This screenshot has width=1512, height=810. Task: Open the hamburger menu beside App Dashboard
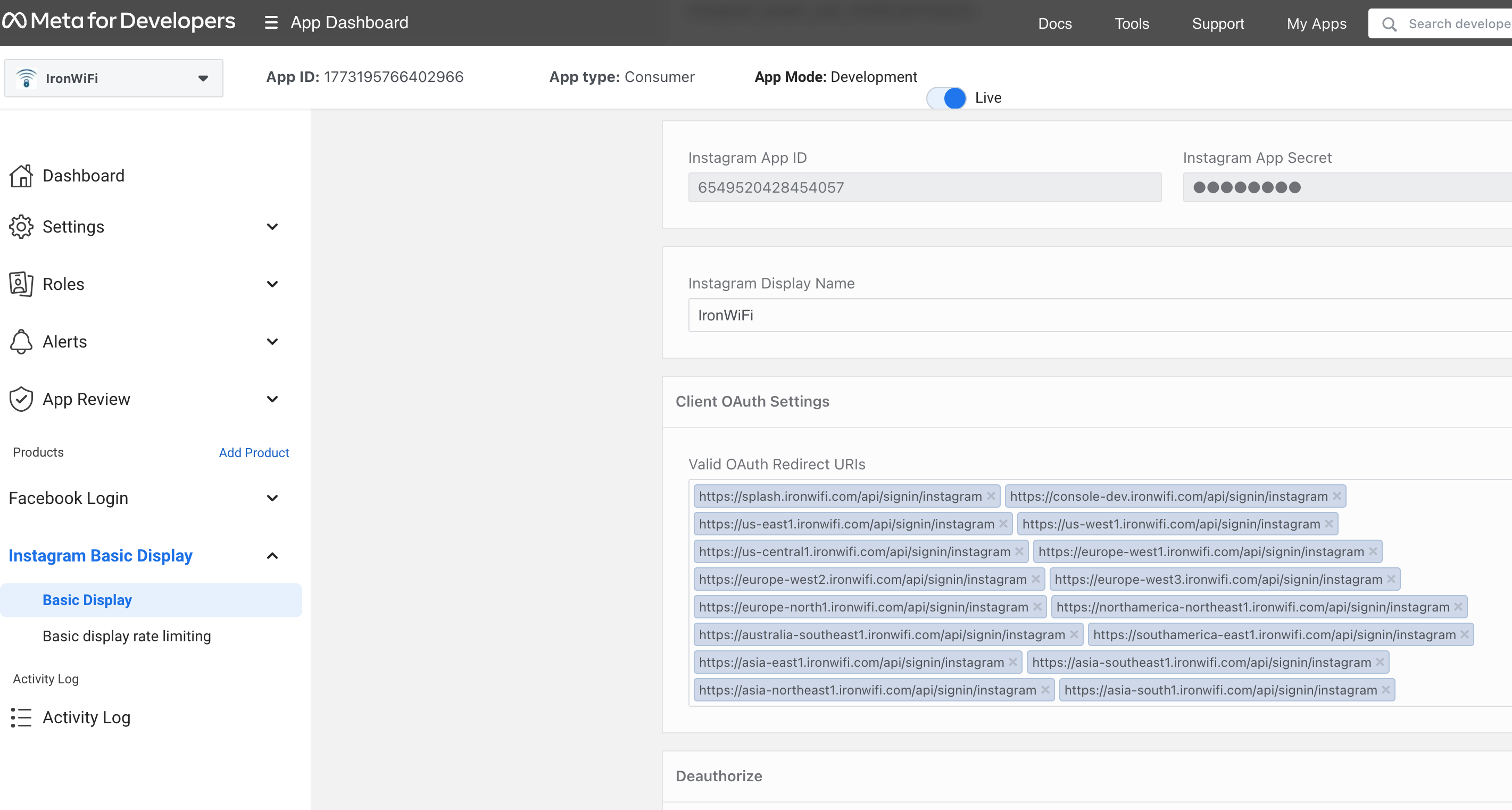pos(271,23)
